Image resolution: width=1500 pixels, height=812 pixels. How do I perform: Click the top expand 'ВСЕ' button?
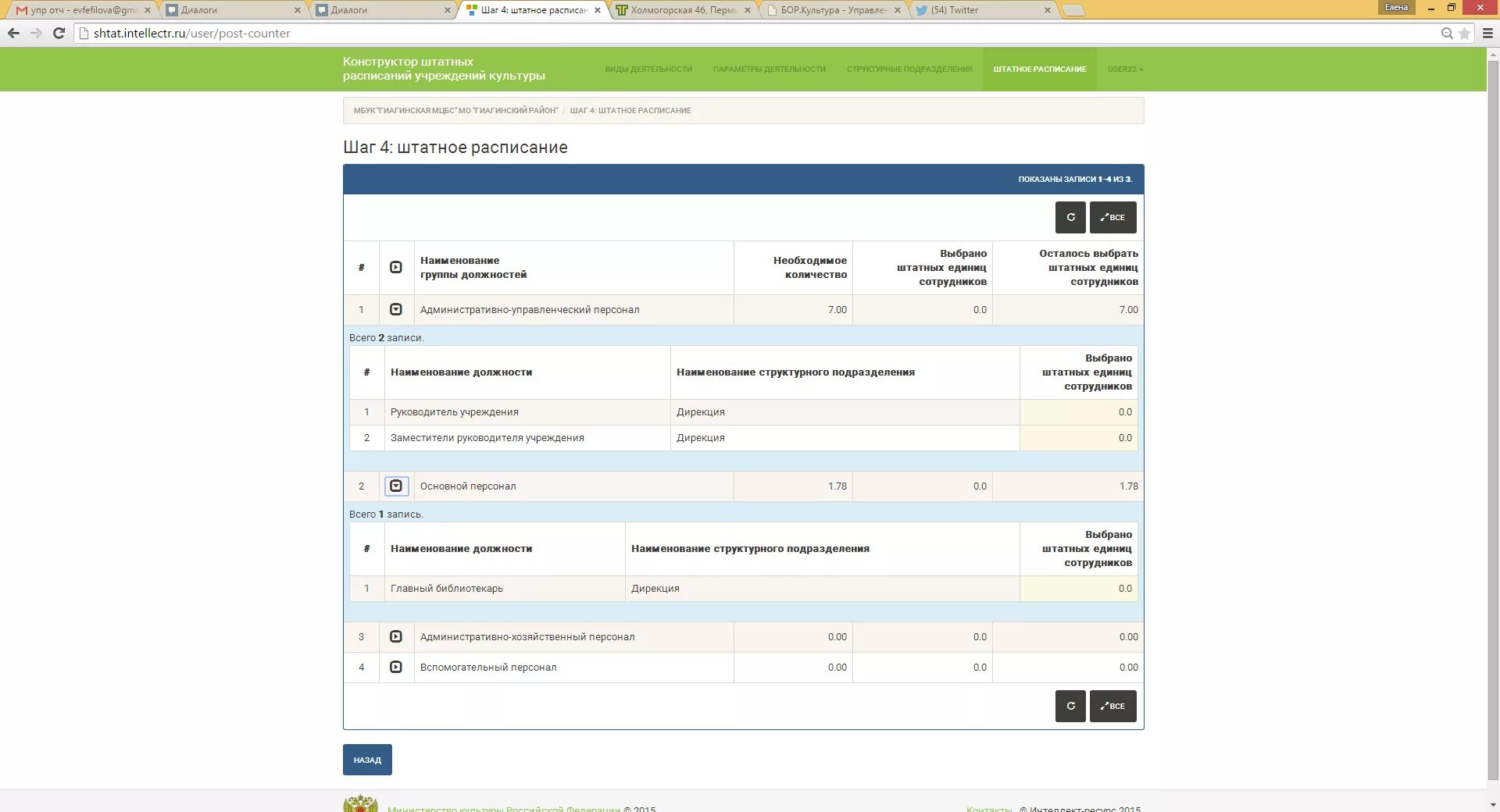pos(1112,217)
